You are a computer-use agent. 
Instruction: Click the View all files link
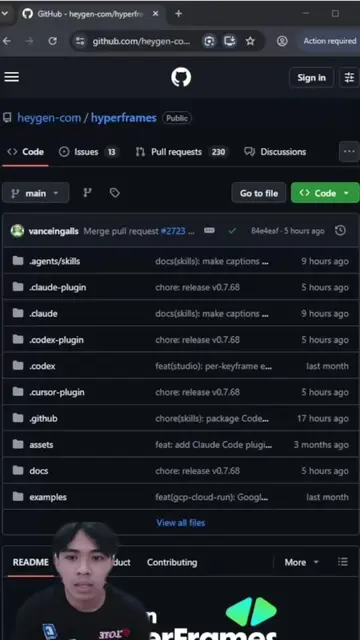(181, 523)
